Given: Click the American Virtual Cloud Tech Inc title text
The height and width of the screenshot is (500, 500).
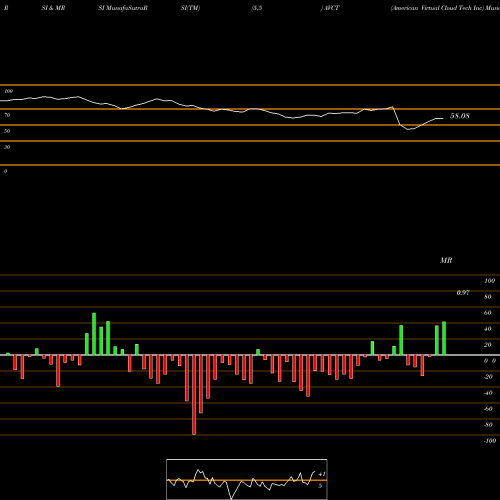Looking at the screenshot, I should click(437, 8).
